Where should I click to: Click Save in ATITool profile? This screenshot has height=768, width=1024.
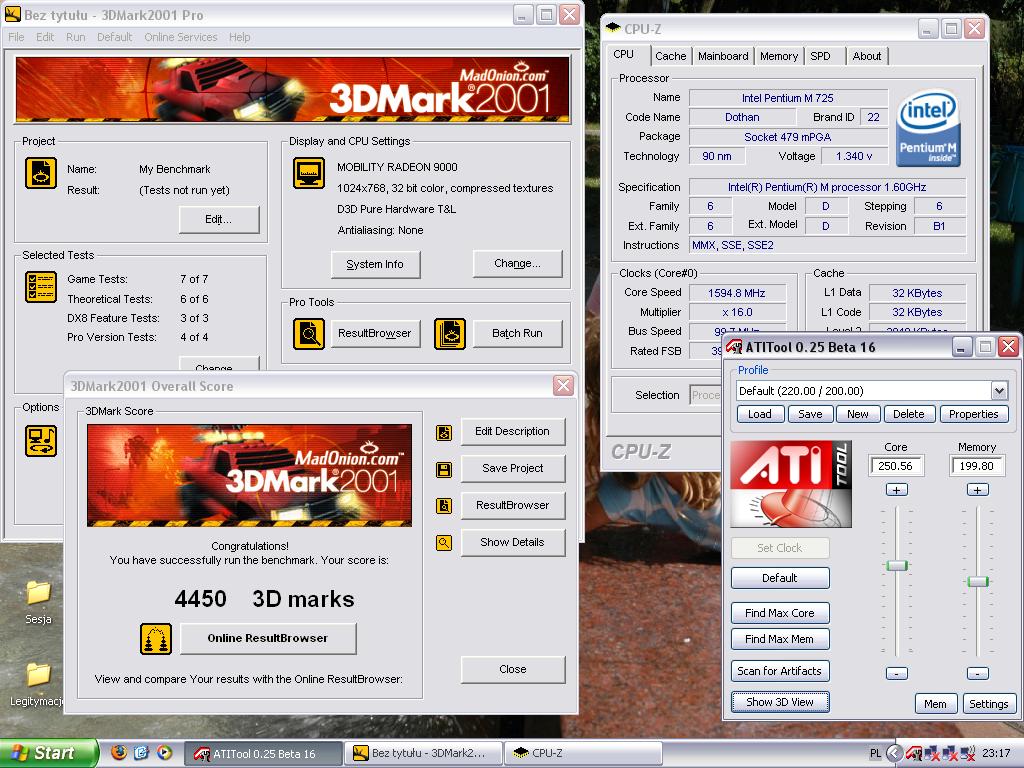tap(810, 415)
